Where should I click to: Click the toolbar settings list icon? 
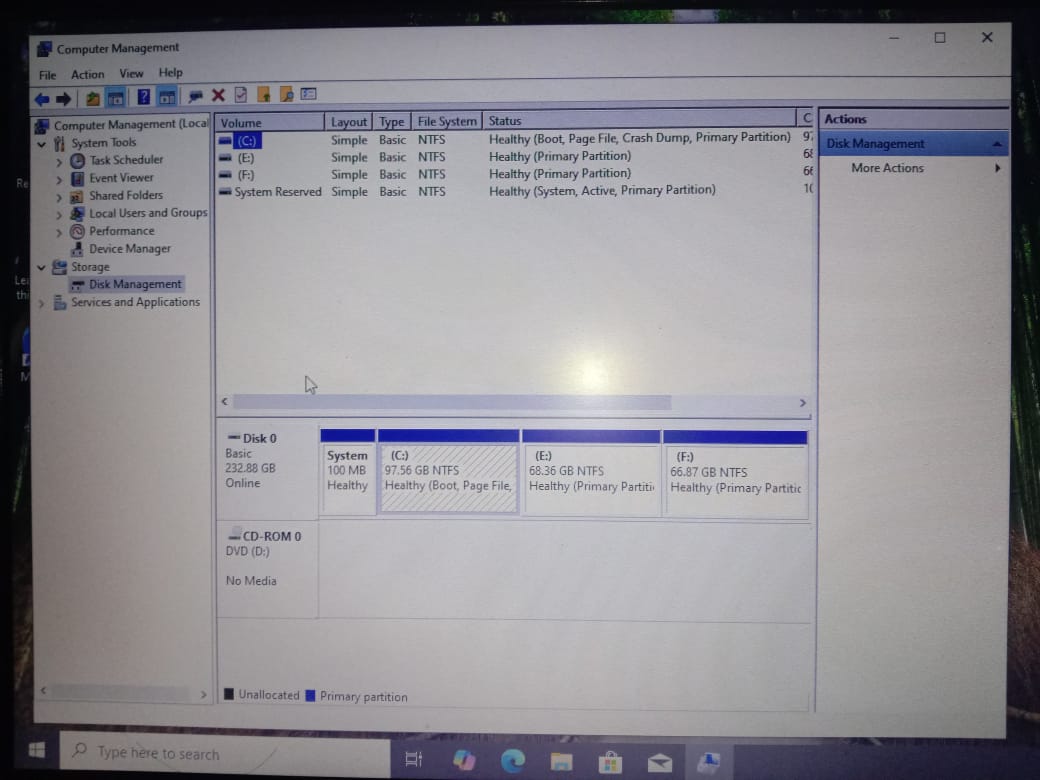click(309, 94)
